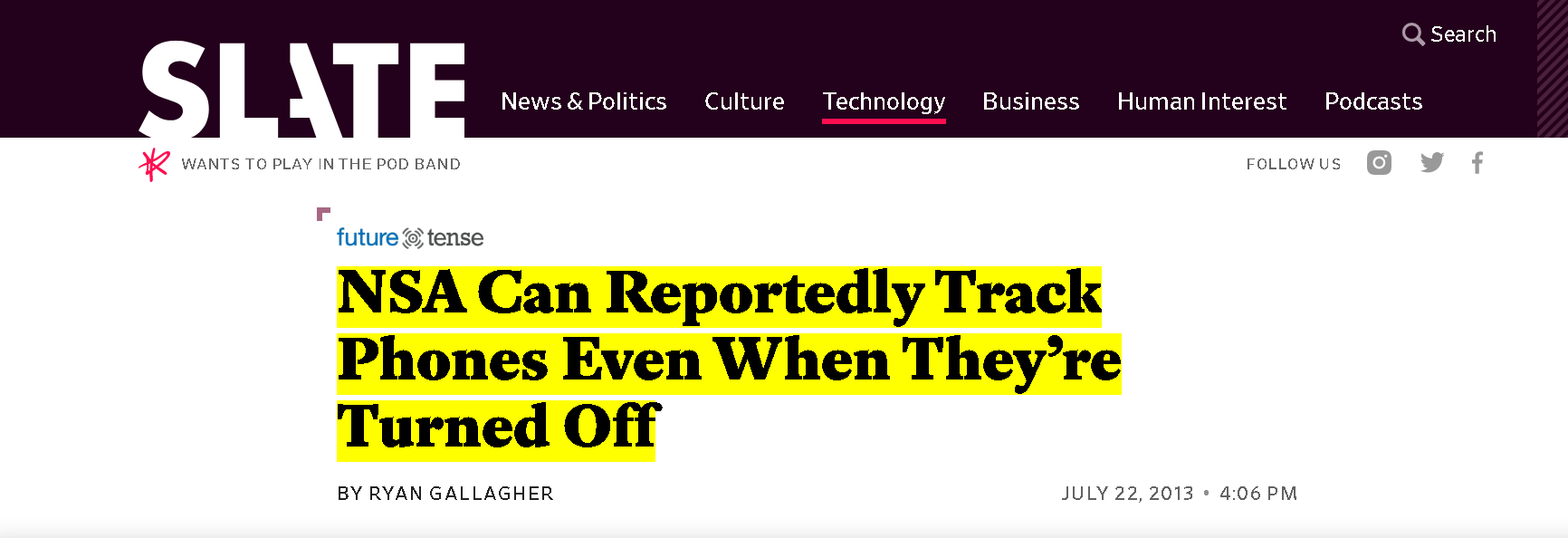Open the Podcasts section
This screenshot has width=1568, height=538.
1373,101
